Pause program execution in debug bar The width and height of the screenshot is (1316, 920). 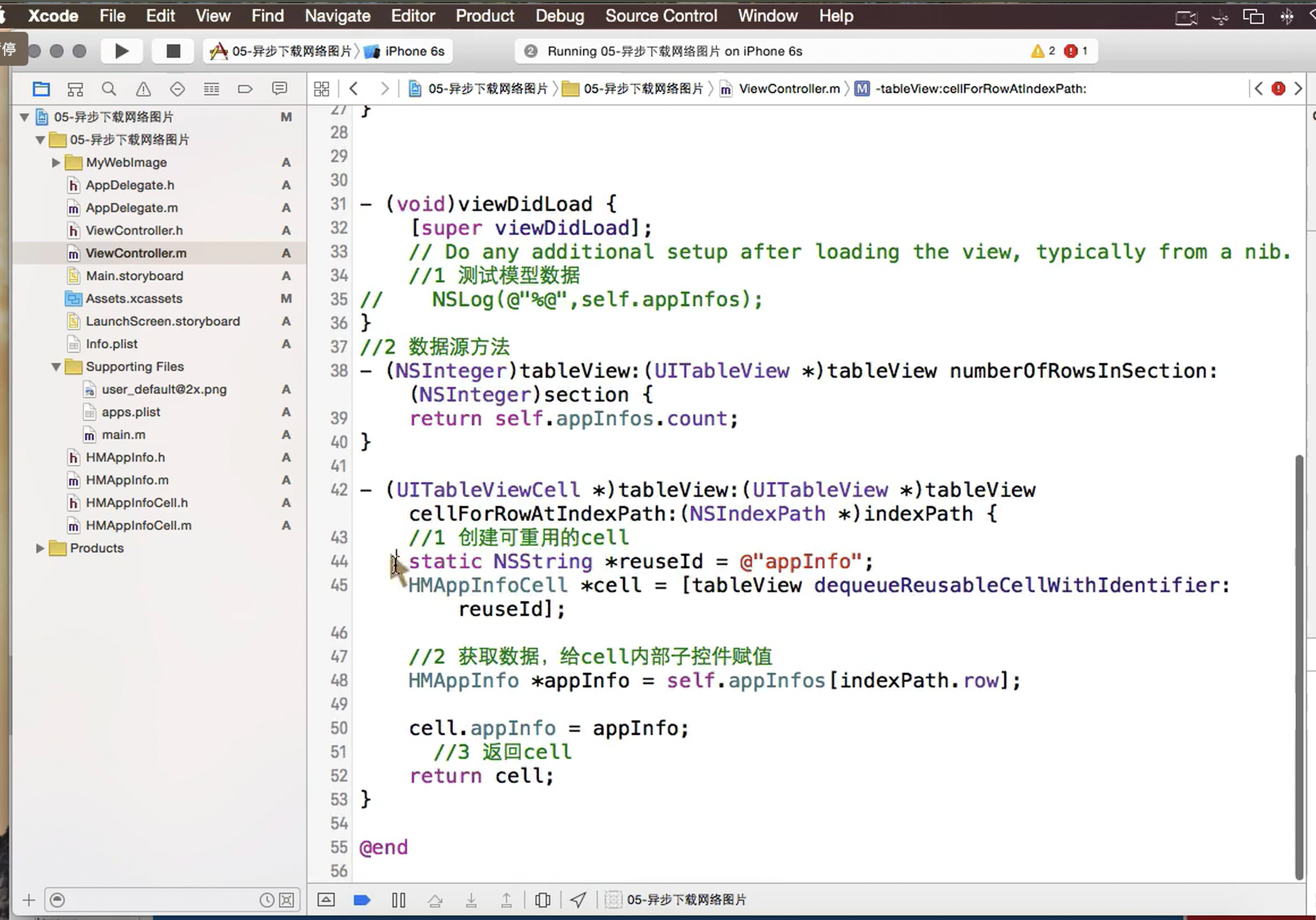point(398,900)
